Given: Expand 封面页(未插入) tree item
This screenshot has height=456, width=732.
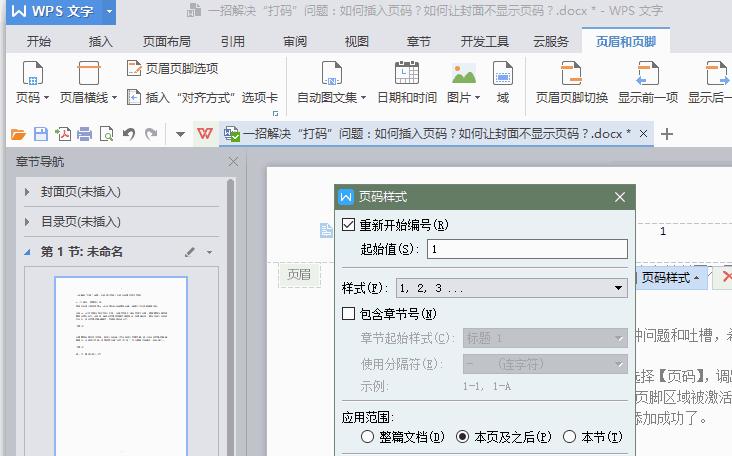Looking at the screenshot, I should (27, 192).
